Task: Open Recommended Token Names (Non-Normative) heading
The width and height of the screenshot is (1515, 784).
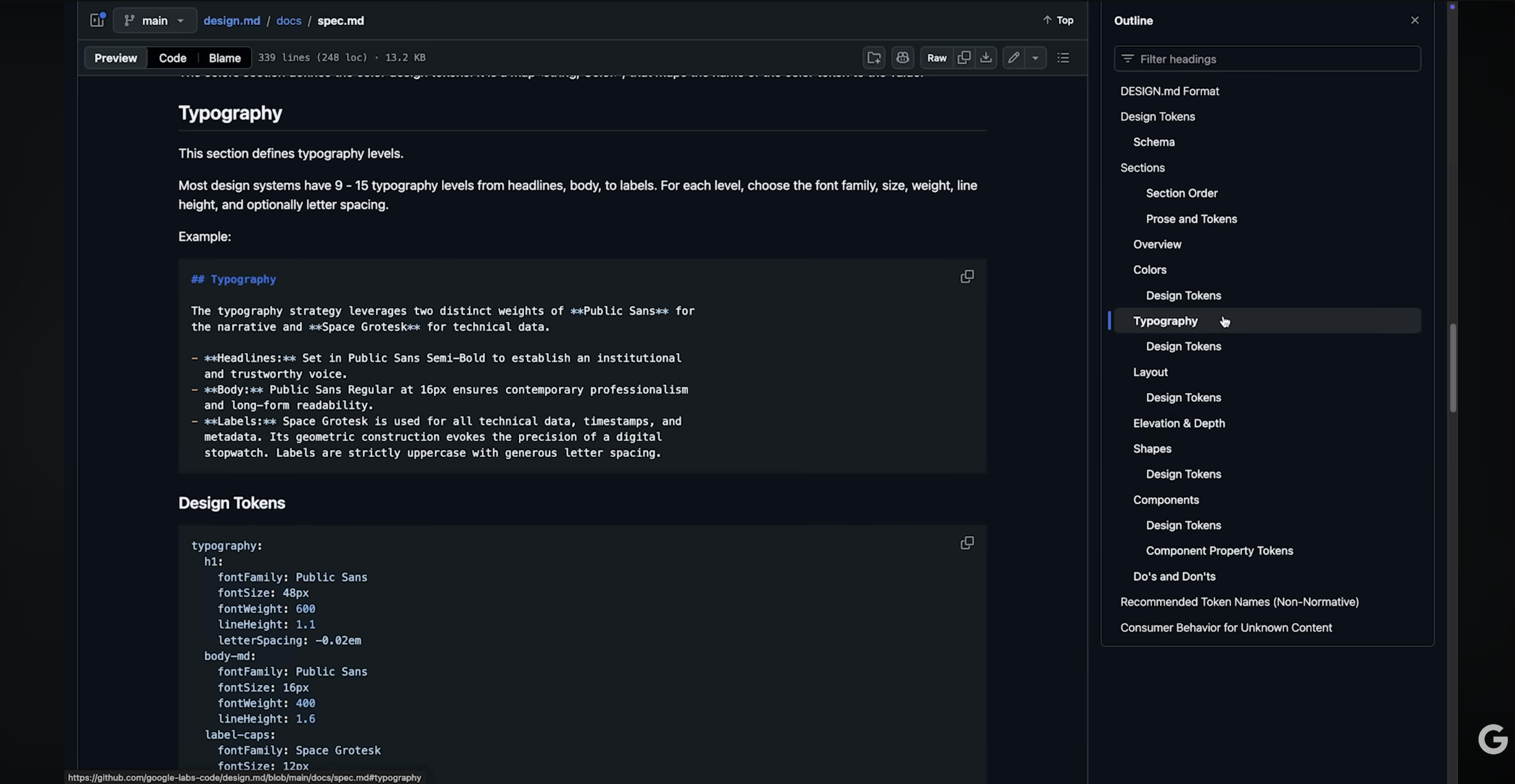Action: [x=1239, y=602]
